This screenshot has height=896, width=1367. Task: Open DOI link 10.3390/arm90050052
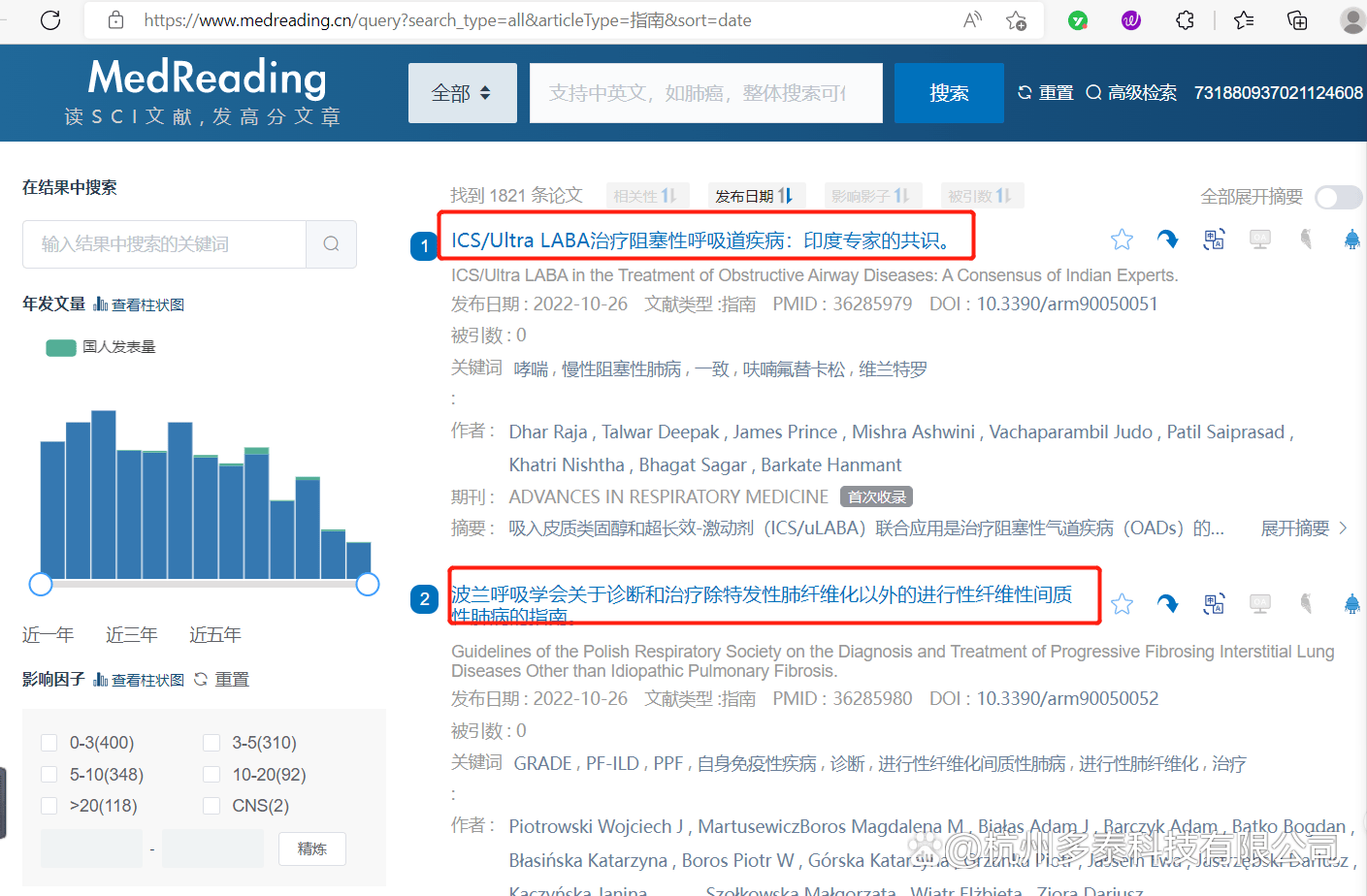click(1067, 699)
